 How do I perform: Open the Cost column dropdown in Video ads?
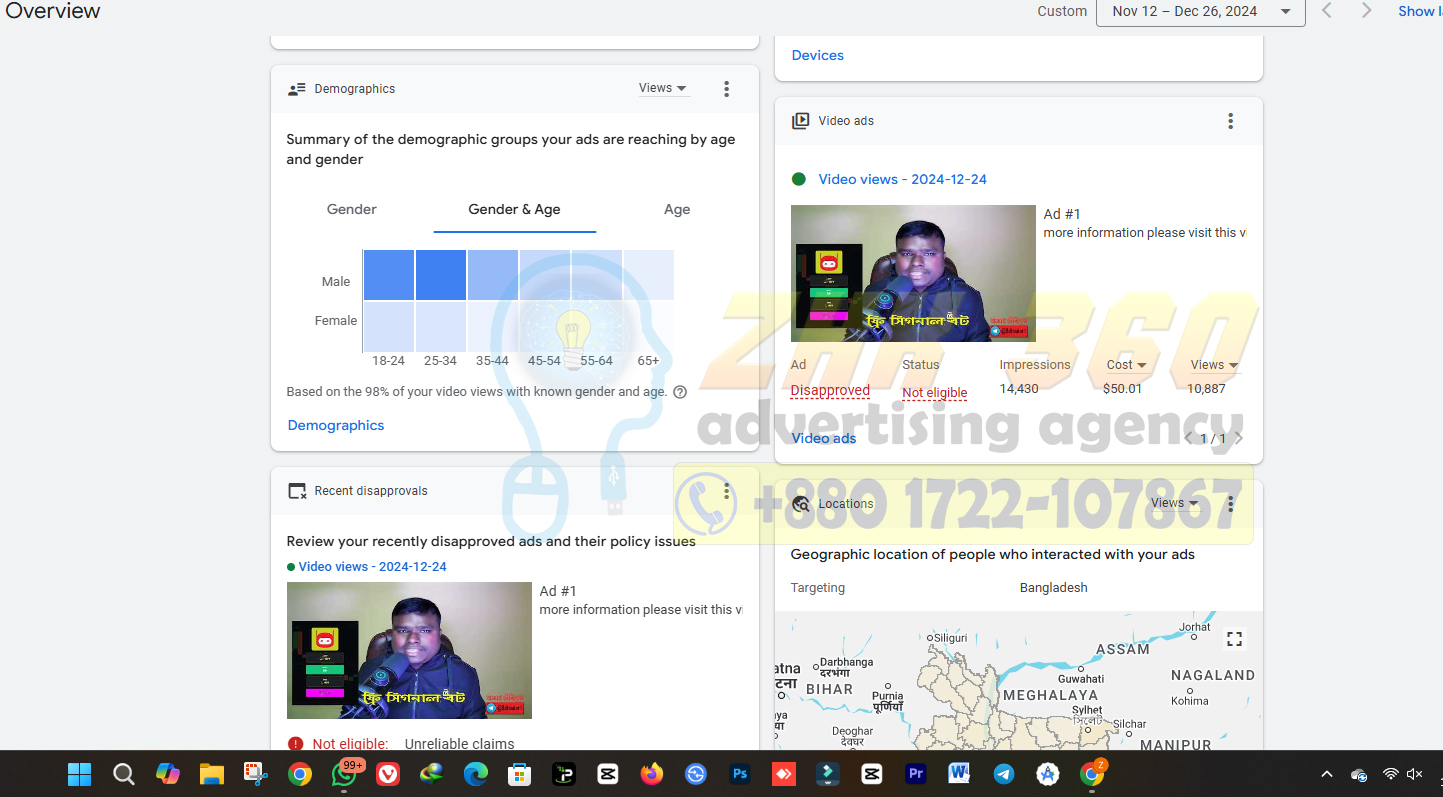tap(1126, 365)
